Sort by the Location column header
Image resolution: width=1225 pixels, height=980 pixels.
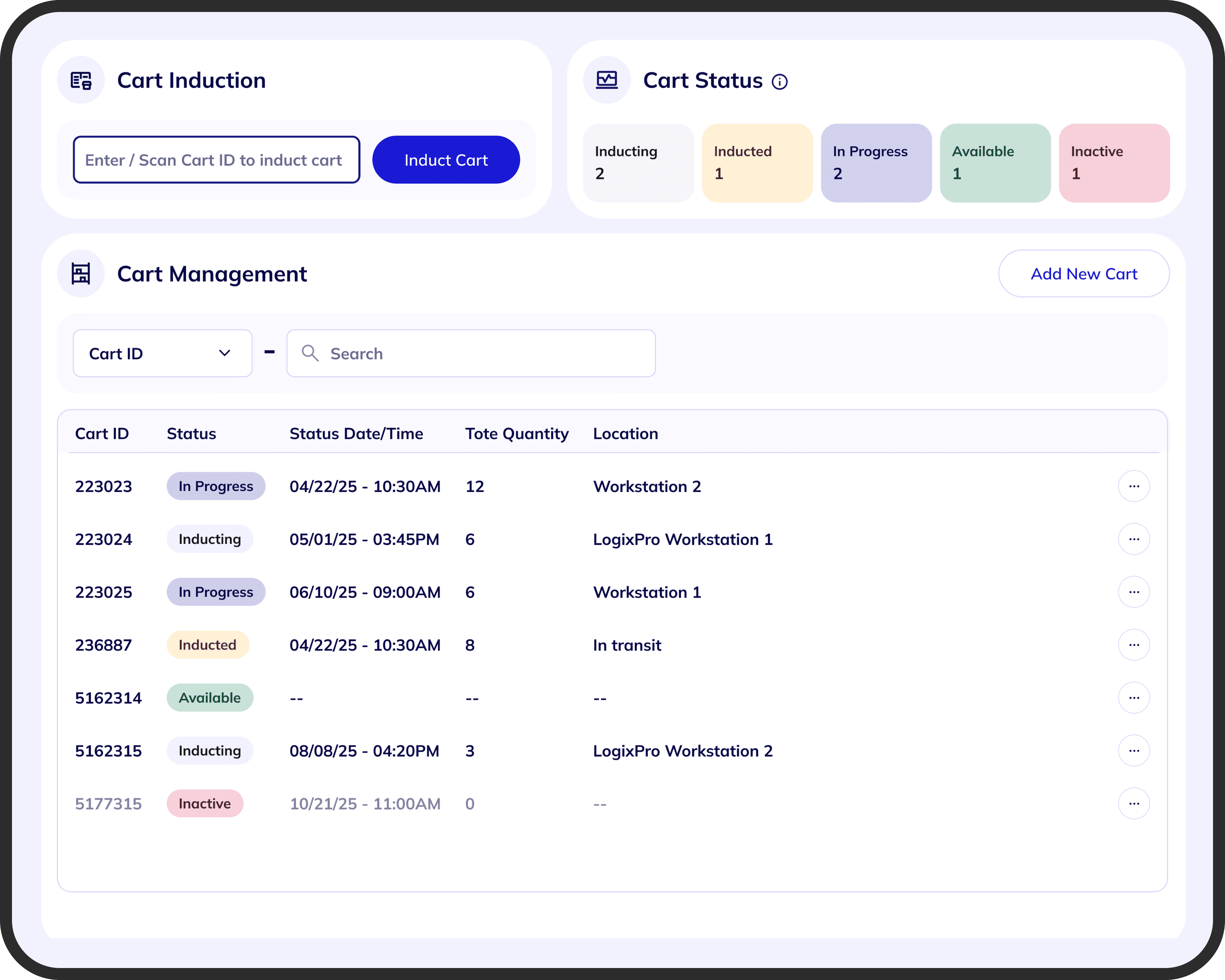click(626, 434)
